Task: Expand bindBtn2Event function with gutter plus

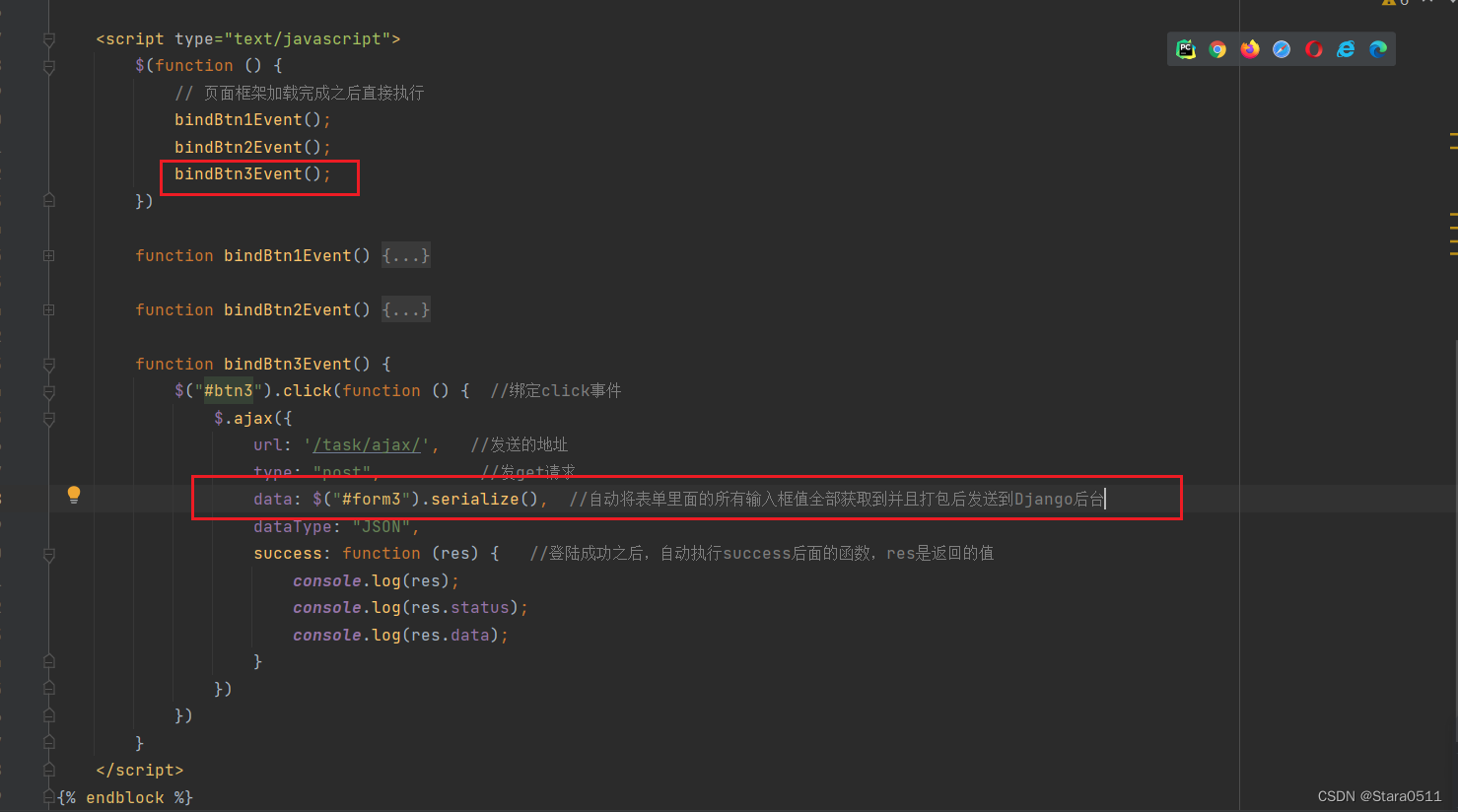Action: click(48, 310)
